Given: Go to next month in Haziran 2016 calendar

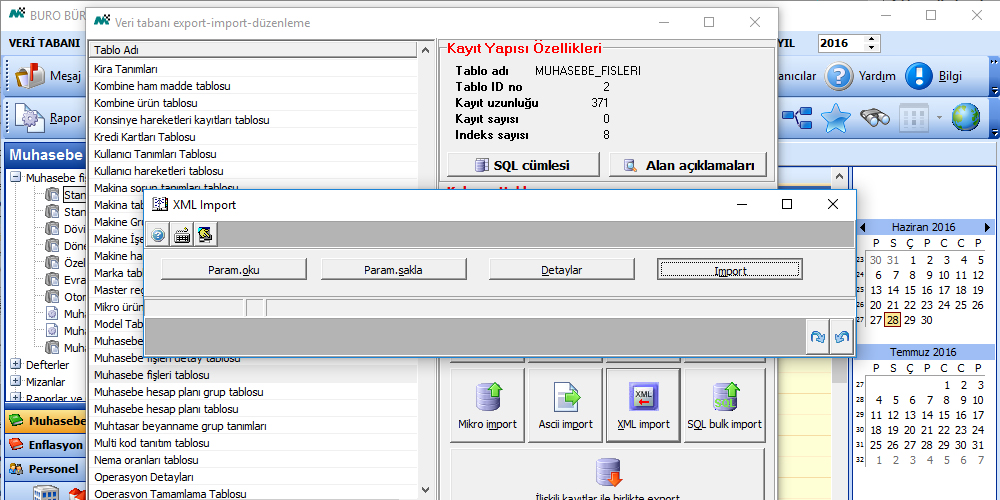Looking at the screenshot, I should tap(987, 228).
